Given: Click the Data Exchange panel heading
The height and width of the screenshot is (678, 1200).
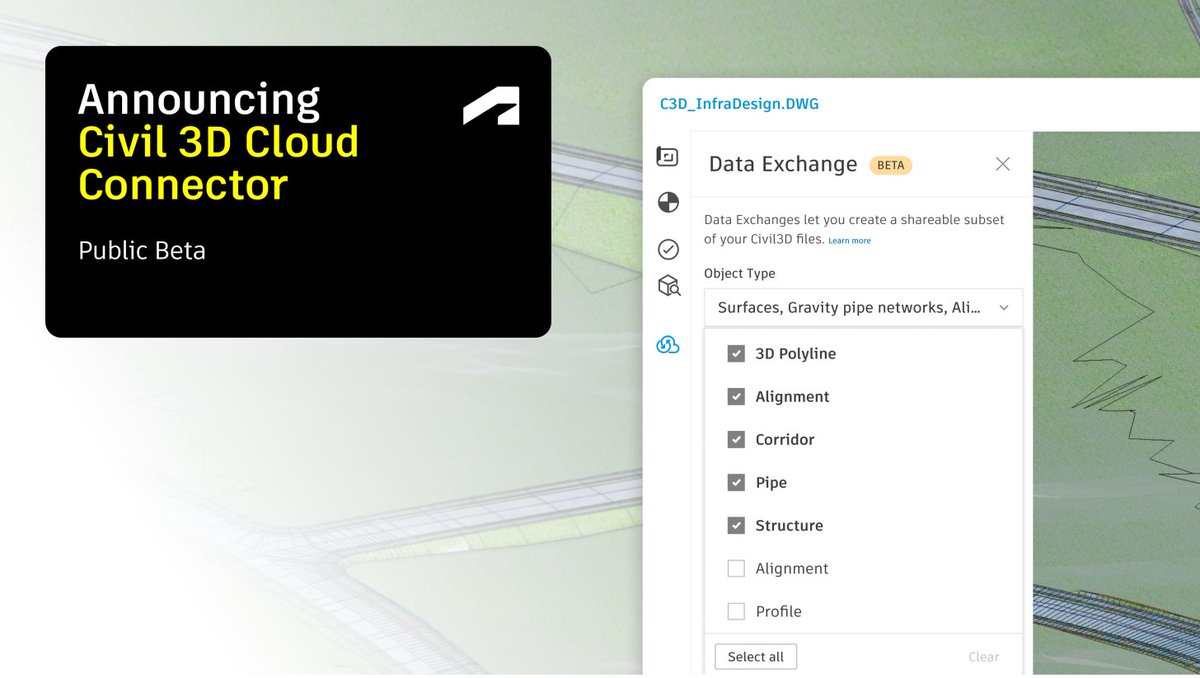Looking at the screenshot, I should point(783,164).
